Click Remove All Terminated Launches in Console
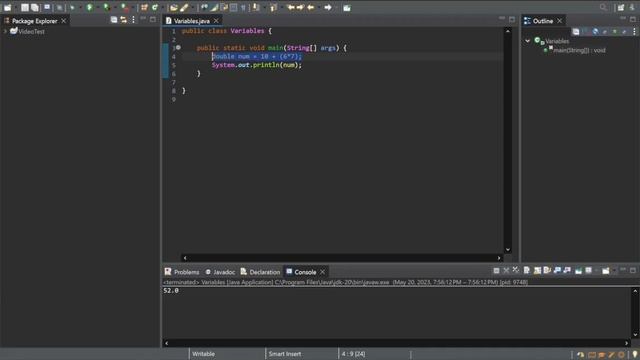640x360 pixels. coord(516,271)
